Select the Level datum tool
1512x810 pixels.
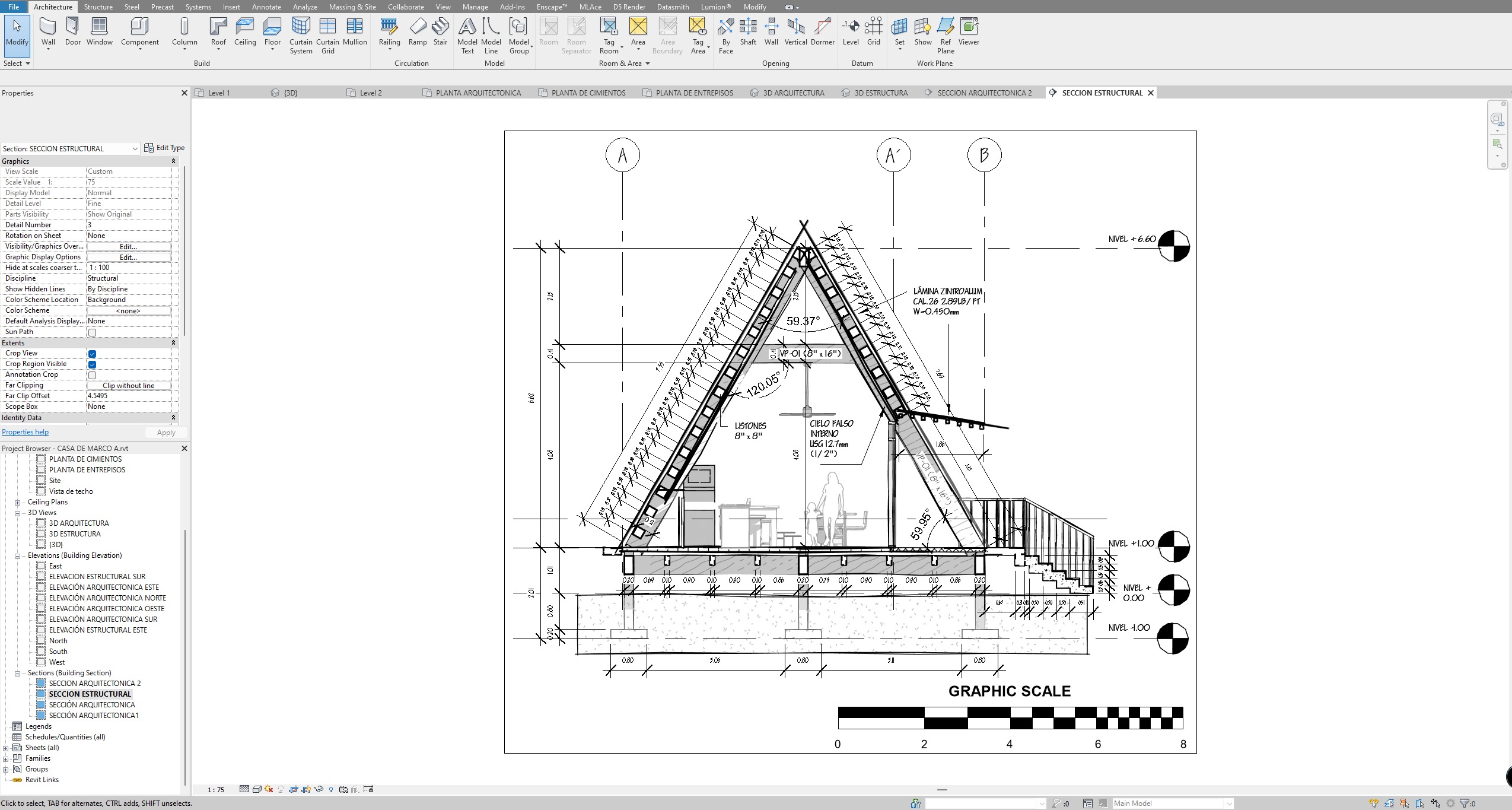click(x=851, y=33)
